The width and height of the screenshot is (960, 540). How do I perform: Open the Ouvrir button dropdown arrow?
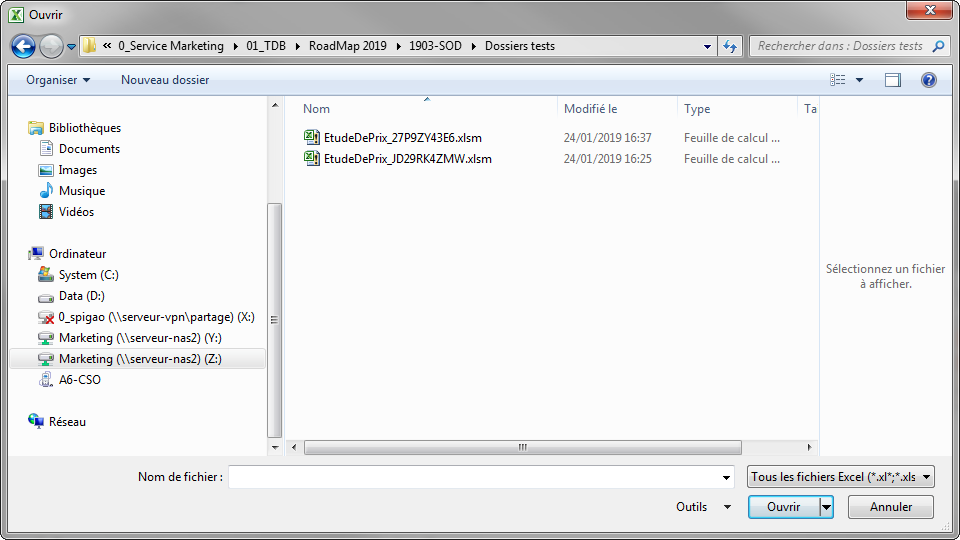tap(827, 507)
